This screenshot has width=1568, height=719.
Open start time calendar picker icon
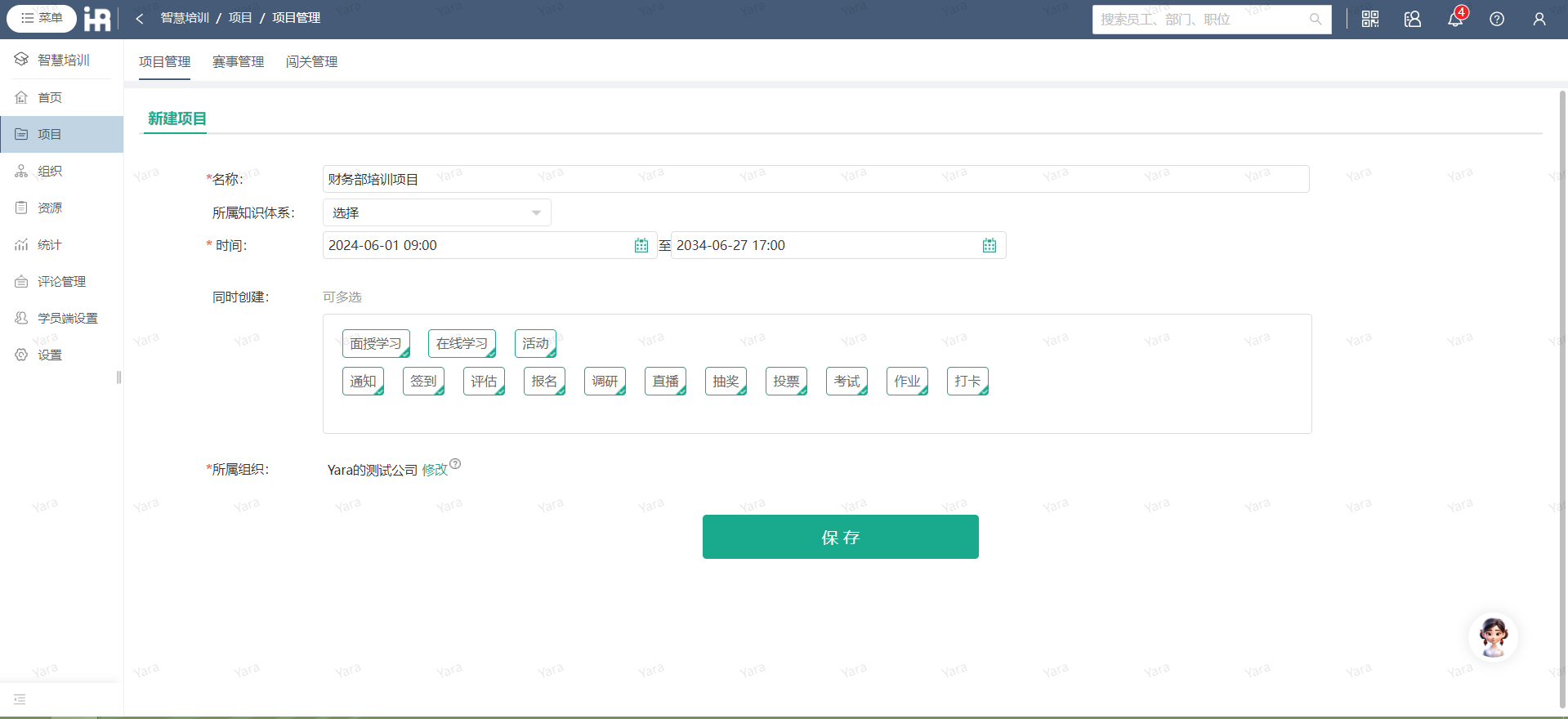pos(641,245)
